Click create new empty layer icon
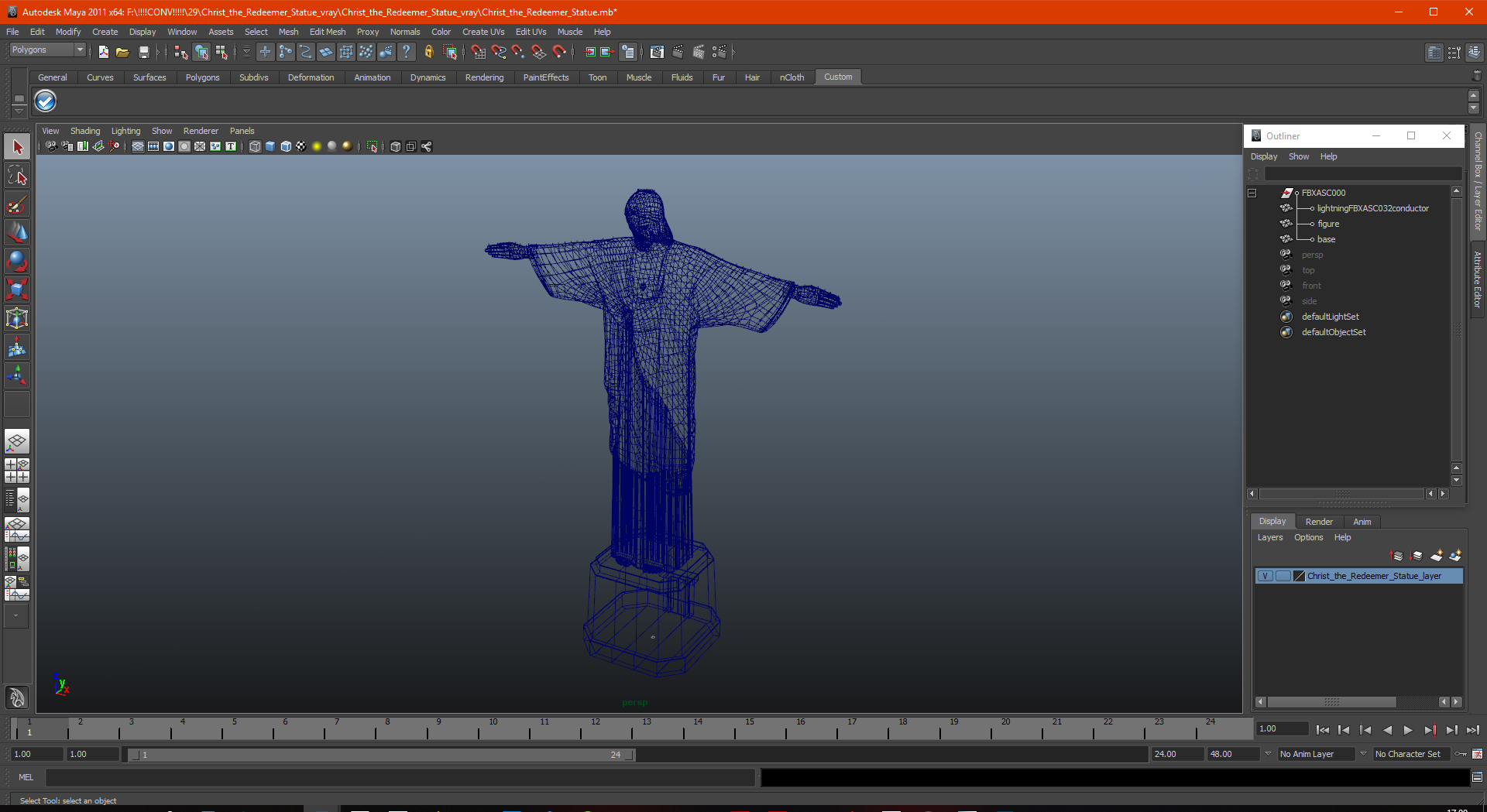This screenshot has width=1487, height=812. pyautogui.click(x=1437, y=556)
